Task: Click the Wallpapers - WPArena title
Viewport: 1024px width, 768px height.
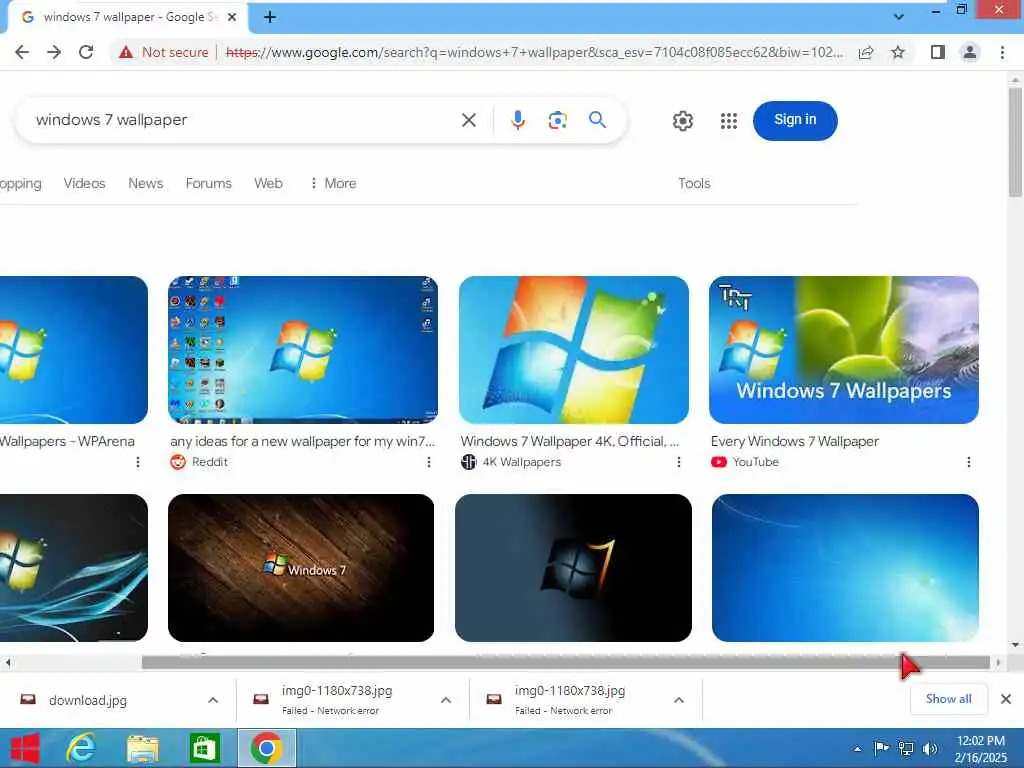Action: tap(67, 441)
